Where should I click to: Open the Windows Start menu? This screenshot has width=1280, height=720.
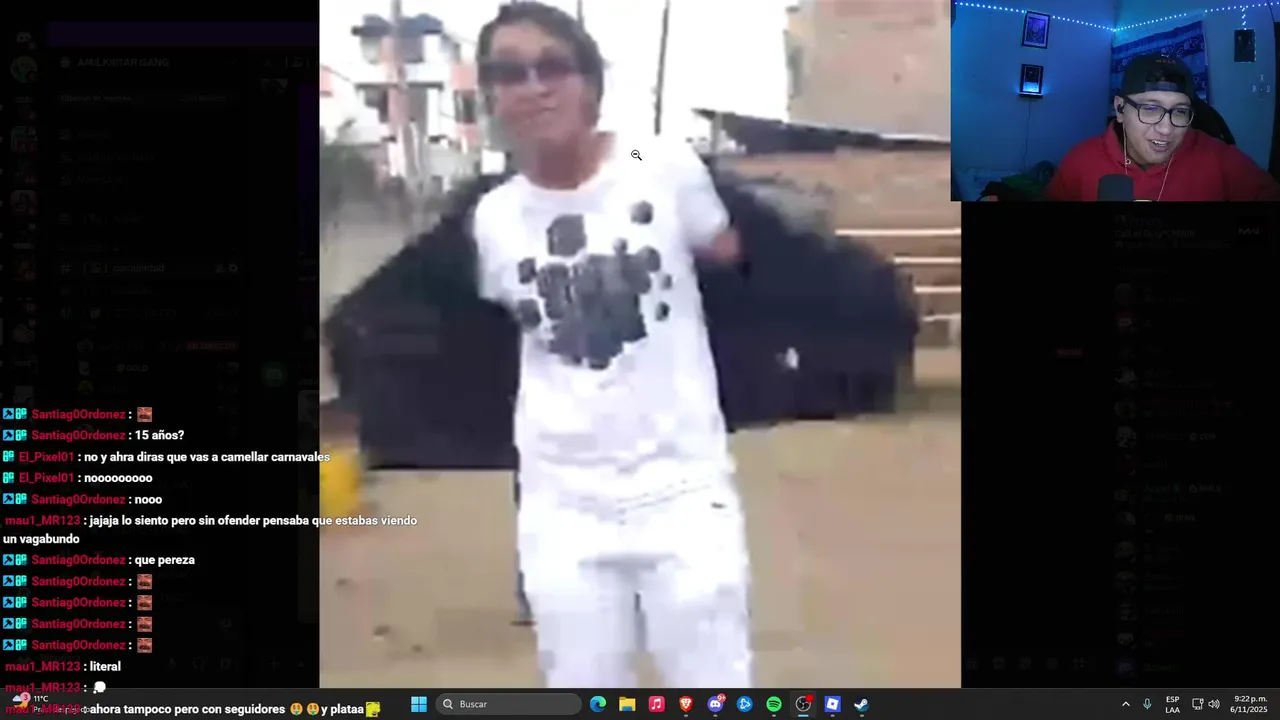[419, 704]
